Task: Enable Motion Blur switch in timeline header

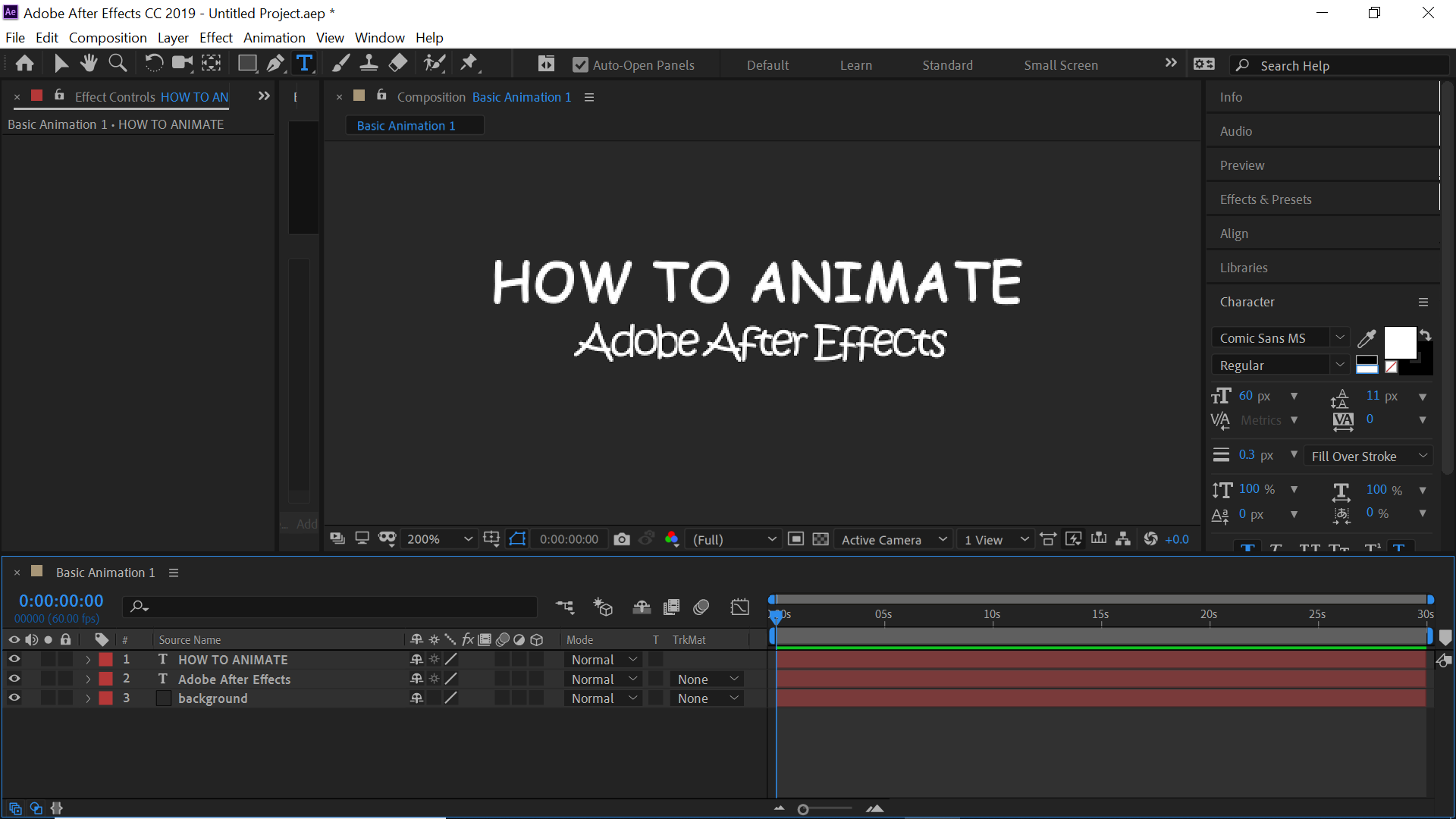Action: click(x=701, y=607)
